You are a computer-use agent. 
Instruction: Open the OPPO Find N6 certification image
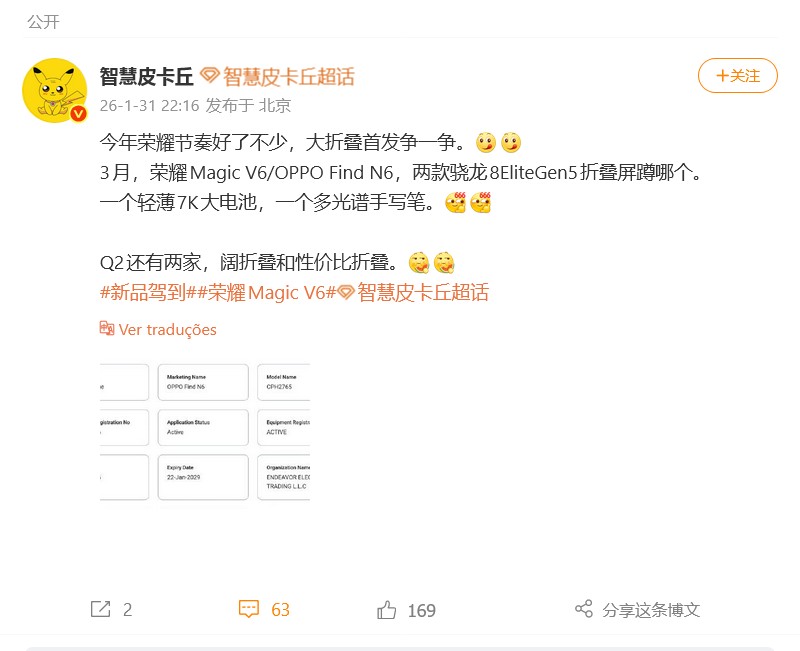point(205,432)
